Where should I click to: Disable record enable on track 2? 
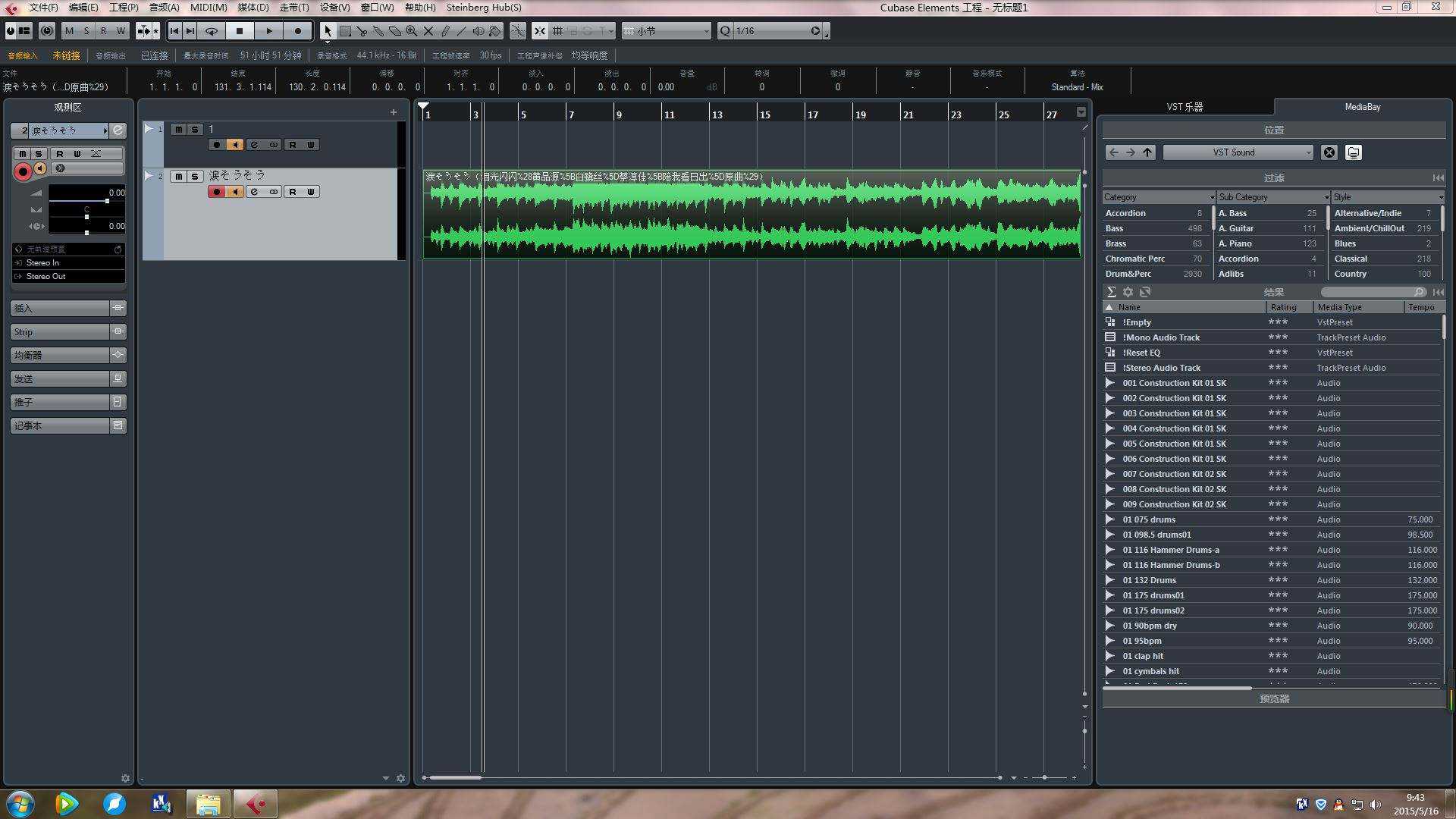click(x=217, y=192)
